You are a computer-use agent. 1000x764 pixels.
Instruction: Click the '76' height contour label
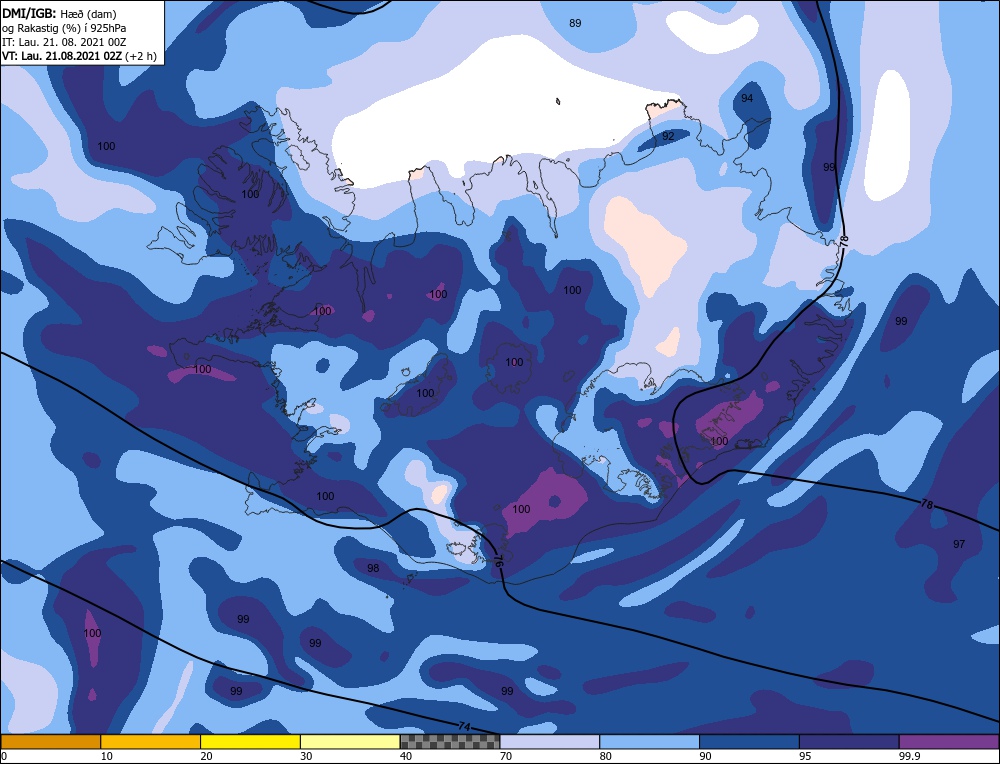498,561
